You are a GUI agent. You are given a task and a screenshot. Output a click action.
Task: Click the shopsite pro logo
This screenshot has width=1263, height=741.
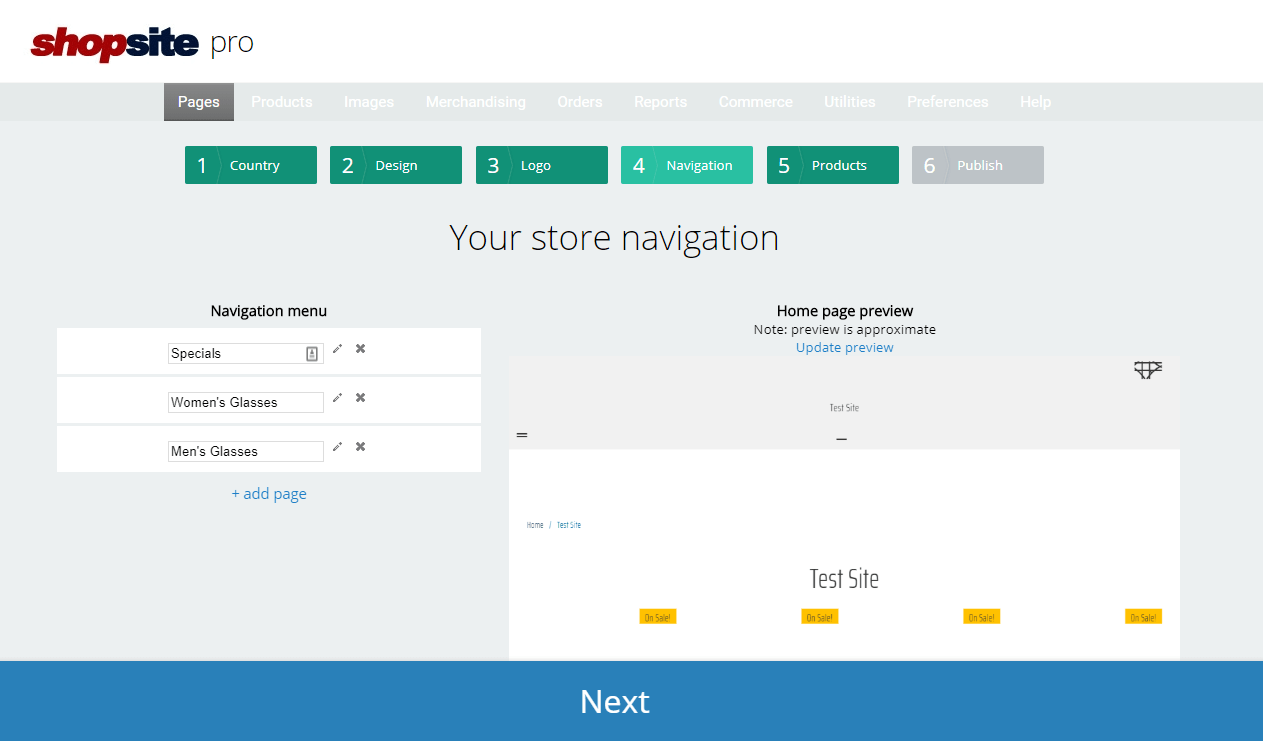[142, 43]
